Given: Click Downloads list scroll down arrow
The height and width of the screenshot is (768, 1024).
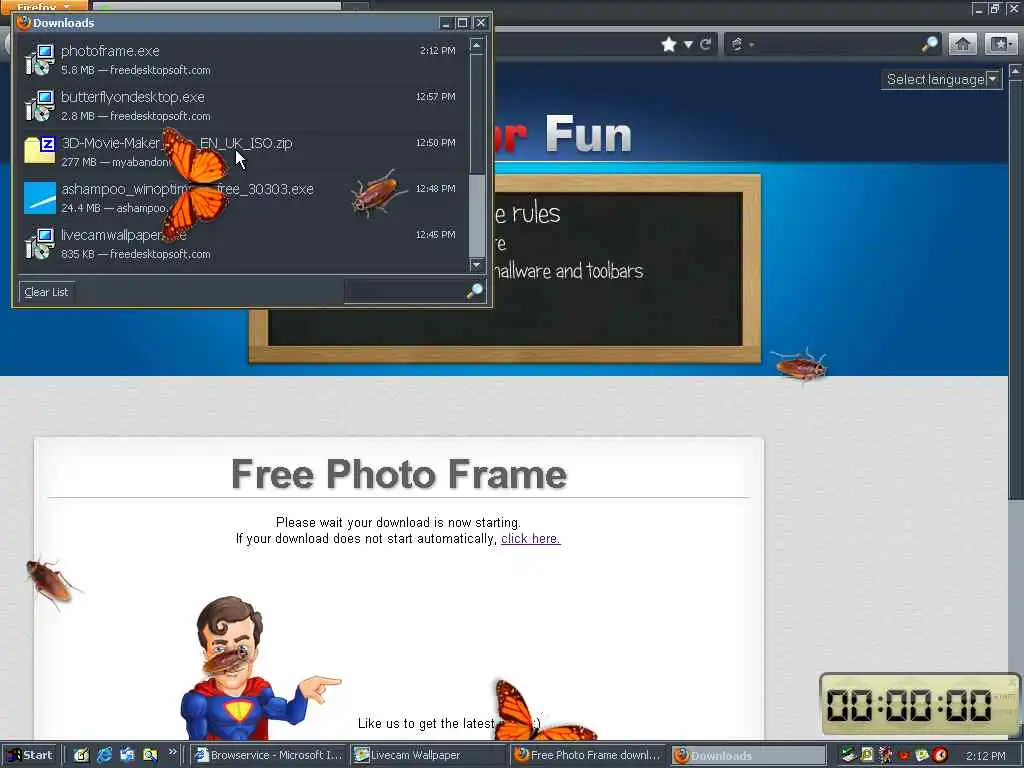Looking at the screenshot, I should [477, 264].
